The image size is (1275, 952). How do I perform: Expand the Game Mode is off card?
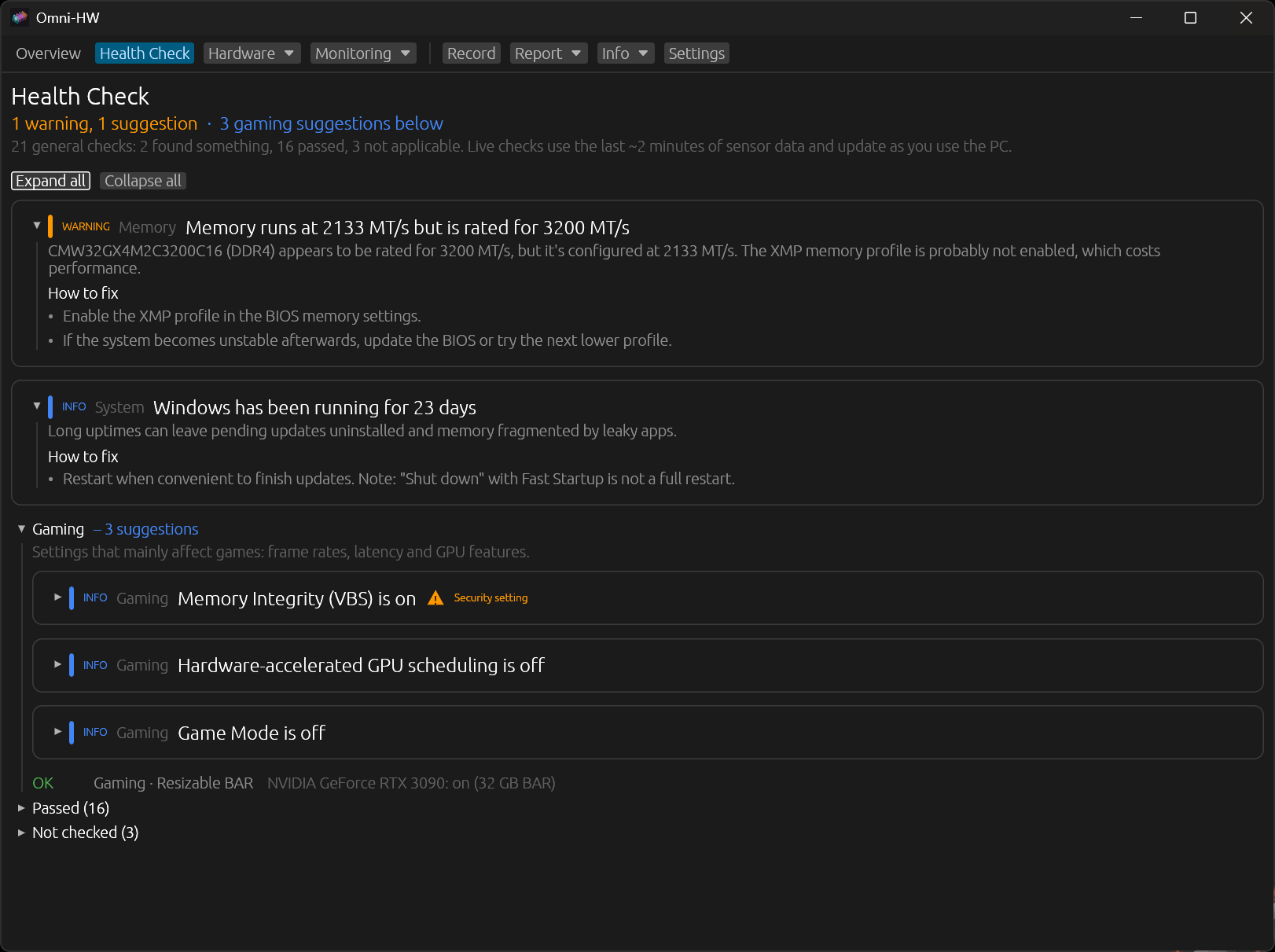[x=57, y=731]
